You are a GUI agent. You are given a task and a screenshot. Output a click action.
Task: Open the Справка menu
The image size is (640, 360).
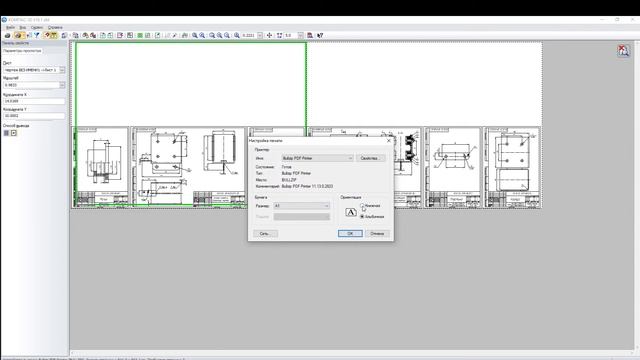[x=55, y=27]
